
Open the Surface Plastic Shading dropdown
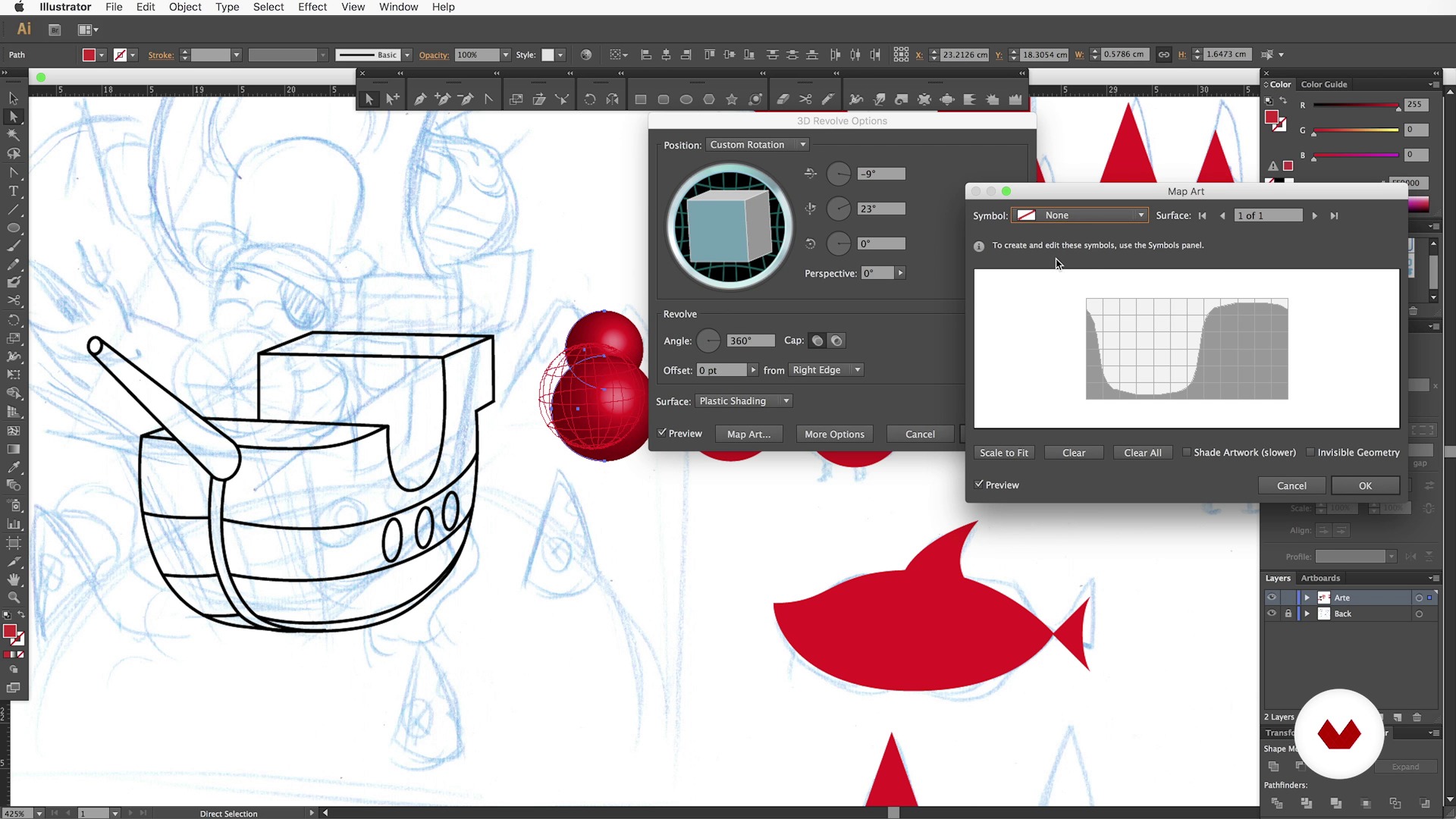744,401
